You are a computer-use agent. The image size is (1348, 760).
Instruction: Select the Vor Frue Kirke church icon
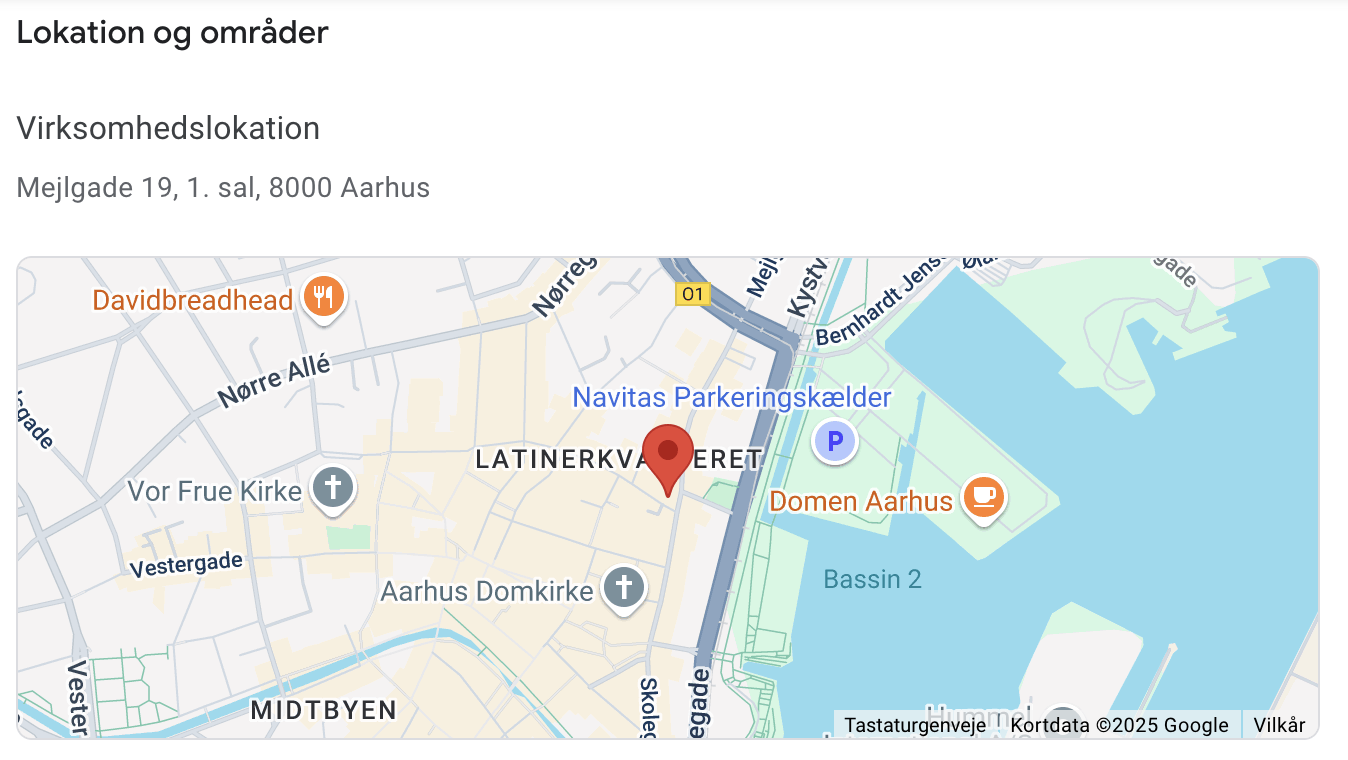pos(332,490)
